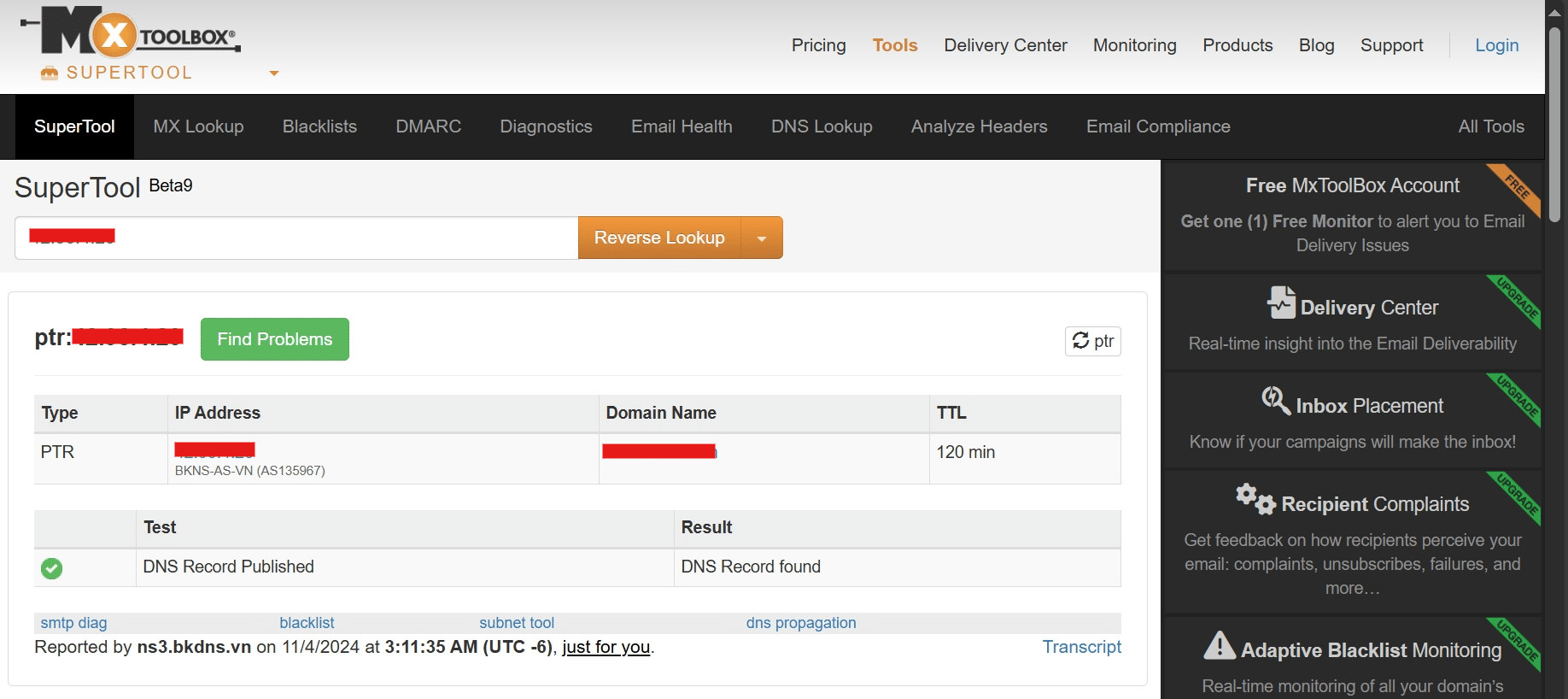Open the Tools menu in header
1568x699 pixels.
[x=894, y=45]
